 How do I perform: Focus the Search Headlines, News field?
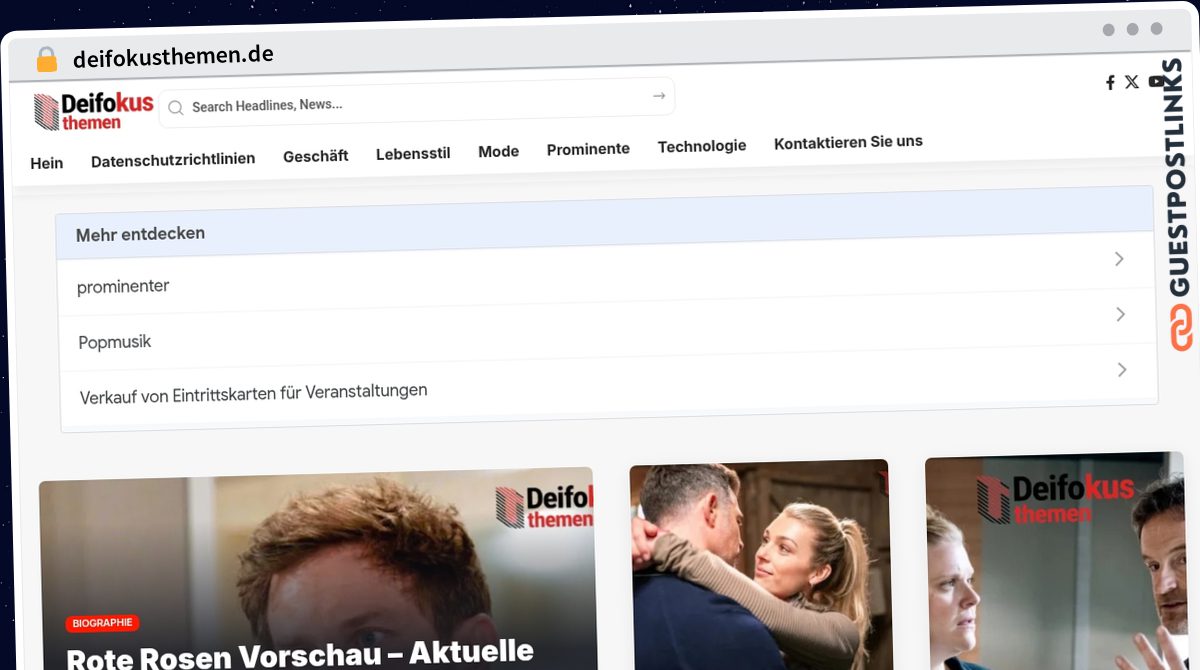tap(417, 102)
